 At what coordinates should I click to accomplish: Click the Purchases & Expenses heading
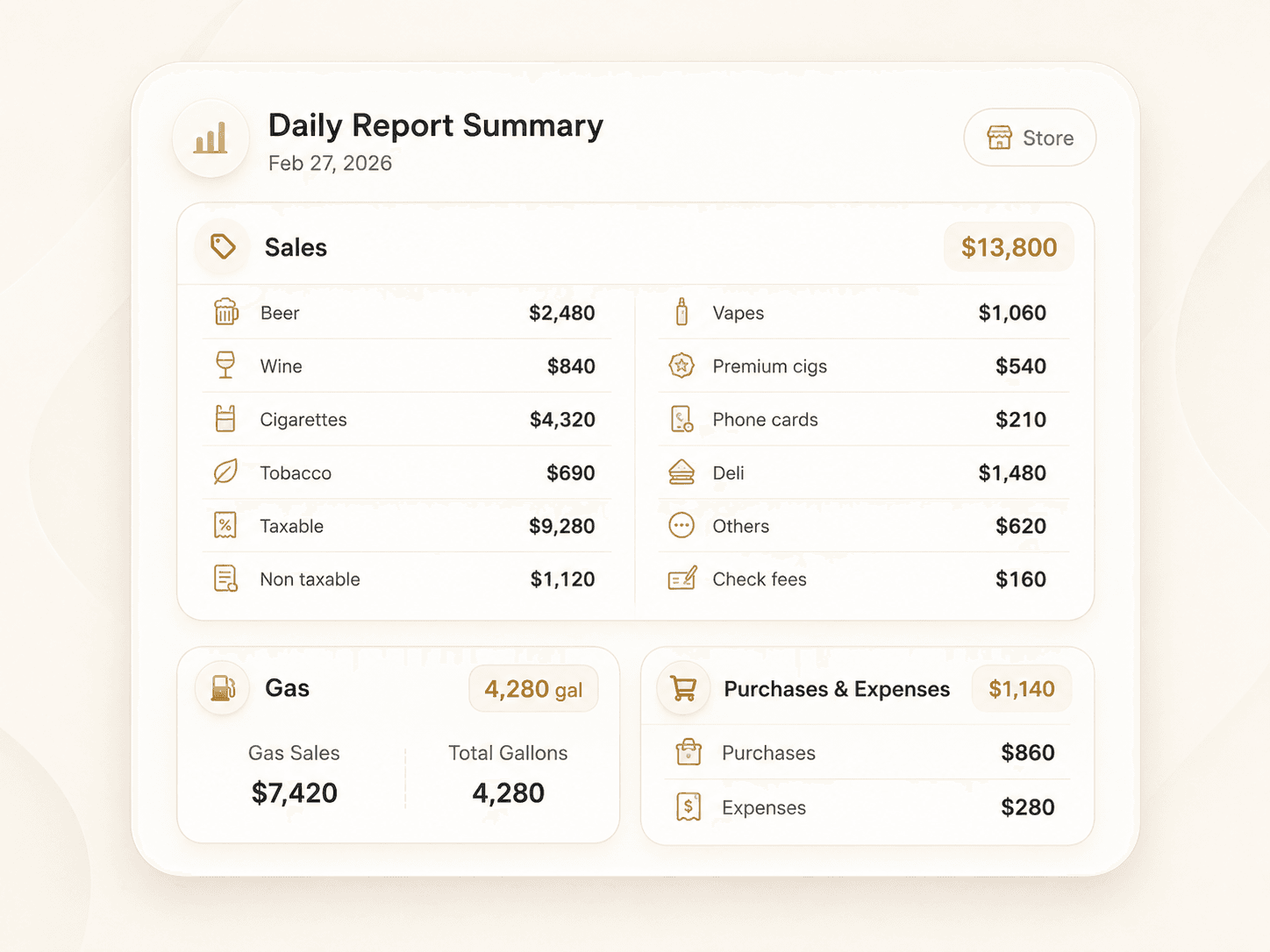(x=837, y=689)
